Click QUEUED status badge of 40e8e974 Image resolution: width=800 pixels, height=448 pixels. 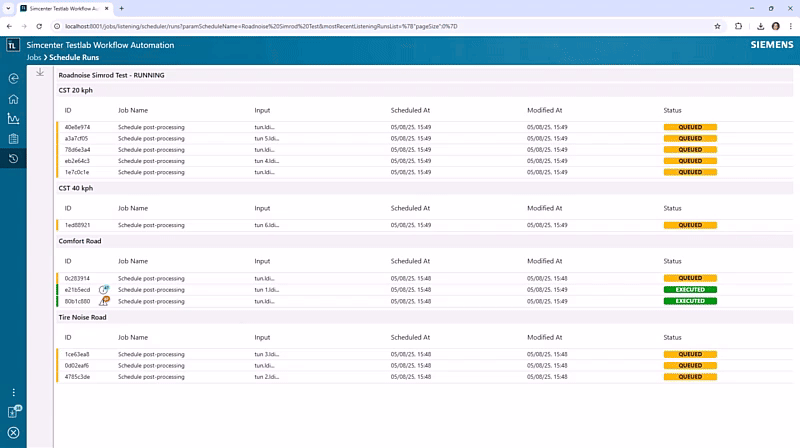(x=690, y=127)
